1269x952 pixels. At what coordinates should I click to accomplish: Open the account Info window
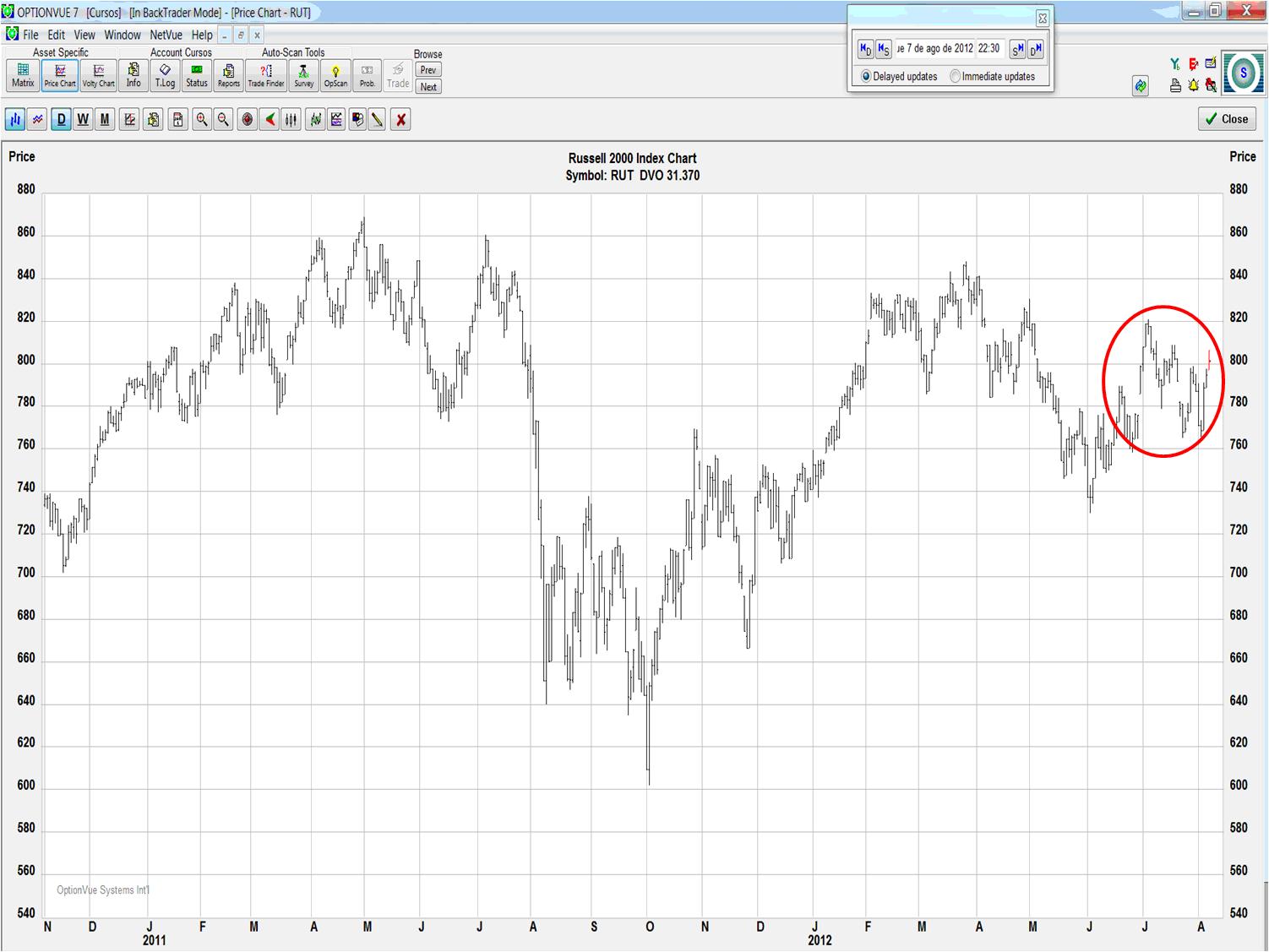click(x=133, y=75)
